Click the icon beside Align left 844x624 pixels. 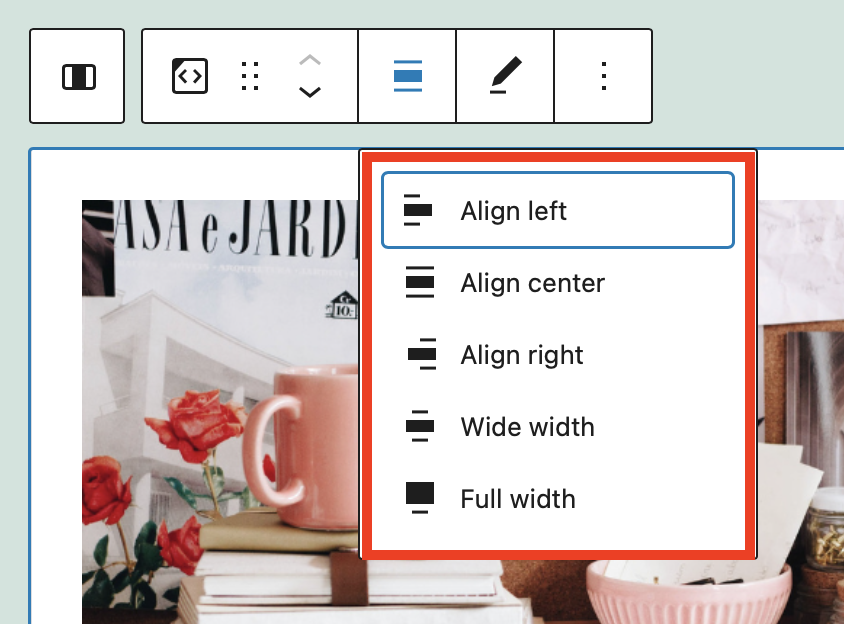[418, 211]
